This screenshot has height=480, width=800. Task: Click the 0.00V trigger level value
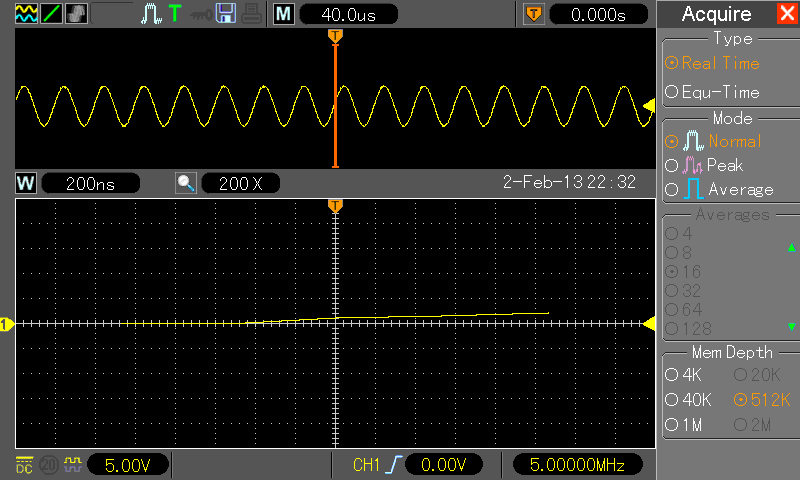coord(443,465)
